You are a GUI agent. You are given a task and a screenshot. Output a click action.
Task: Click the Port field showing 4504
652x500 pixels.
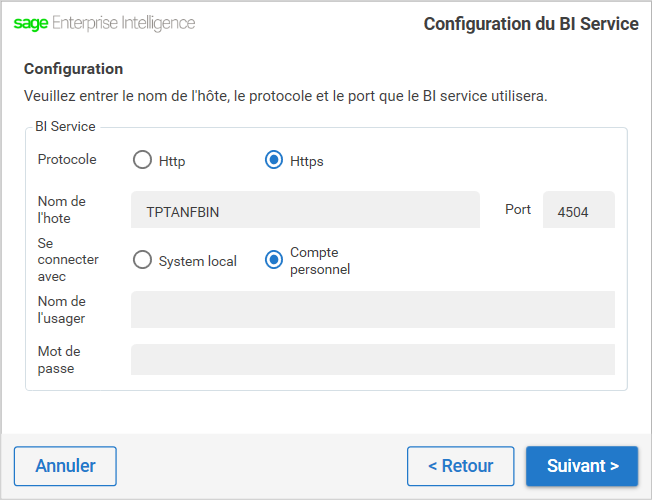[579, 210]
